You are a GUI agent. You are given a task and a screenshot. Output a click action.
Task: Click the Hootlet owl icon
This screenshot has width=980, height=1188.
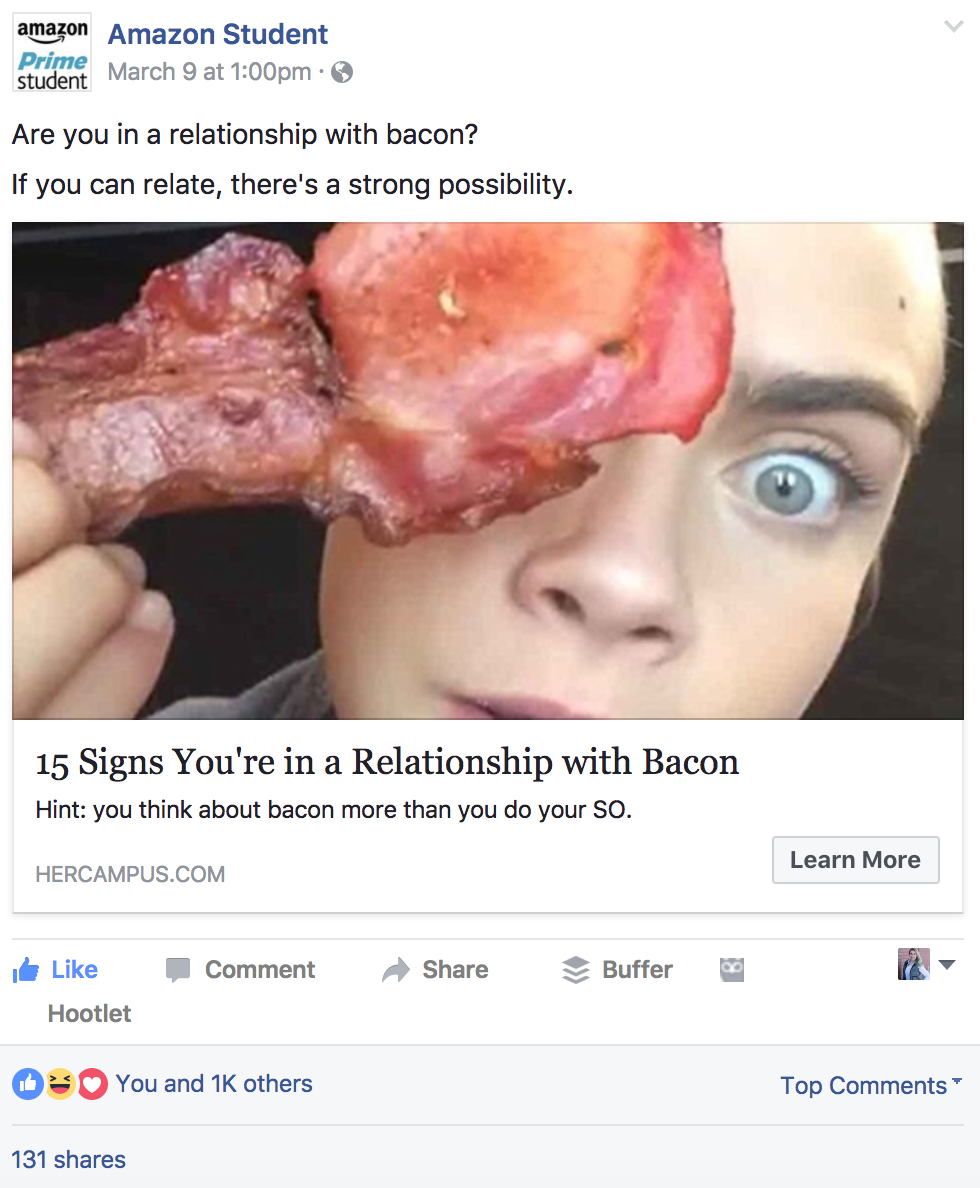point(731,970)
